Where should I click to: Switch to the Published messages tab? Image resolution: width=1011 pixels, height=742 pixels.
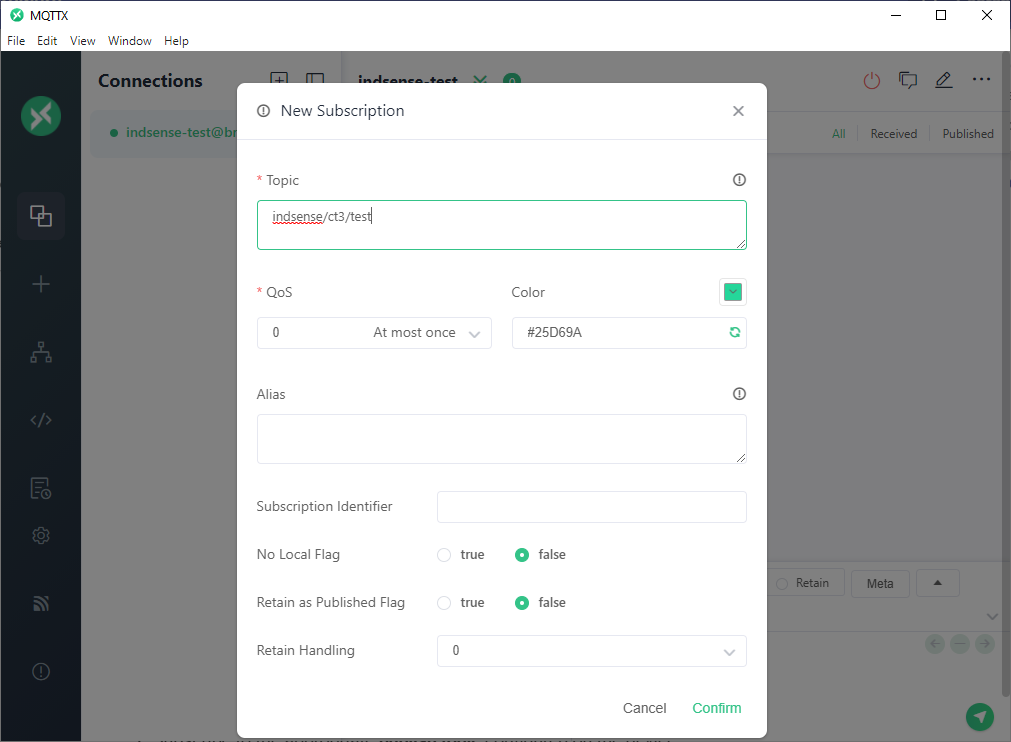click(x=967, y=133)
